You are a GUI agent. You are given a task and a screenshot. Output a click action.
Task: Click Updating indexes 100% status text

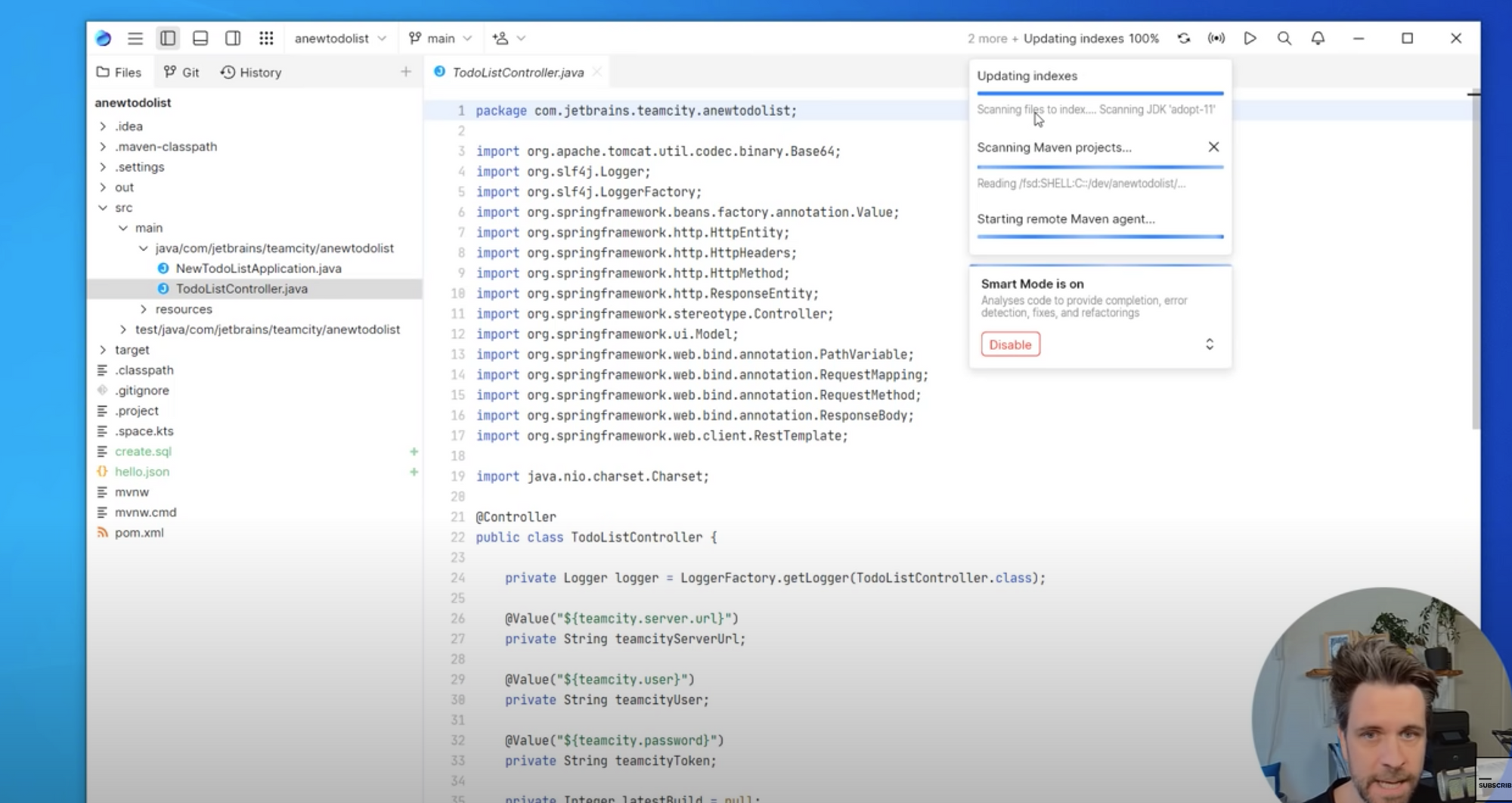[1091, 39]
